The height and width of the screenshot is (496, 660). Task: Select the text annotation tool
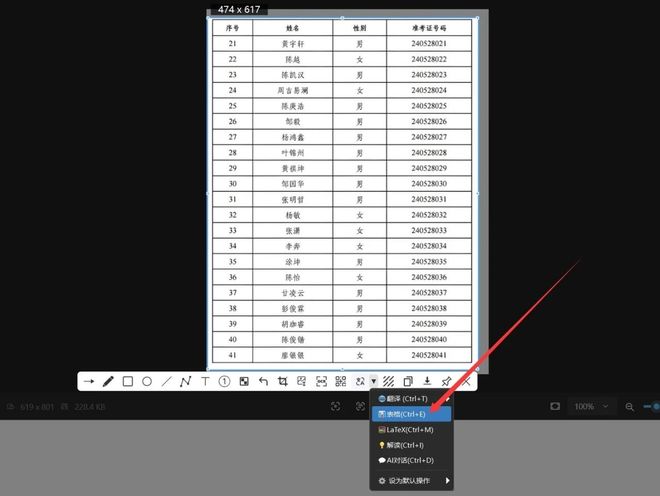coord(205,381)
